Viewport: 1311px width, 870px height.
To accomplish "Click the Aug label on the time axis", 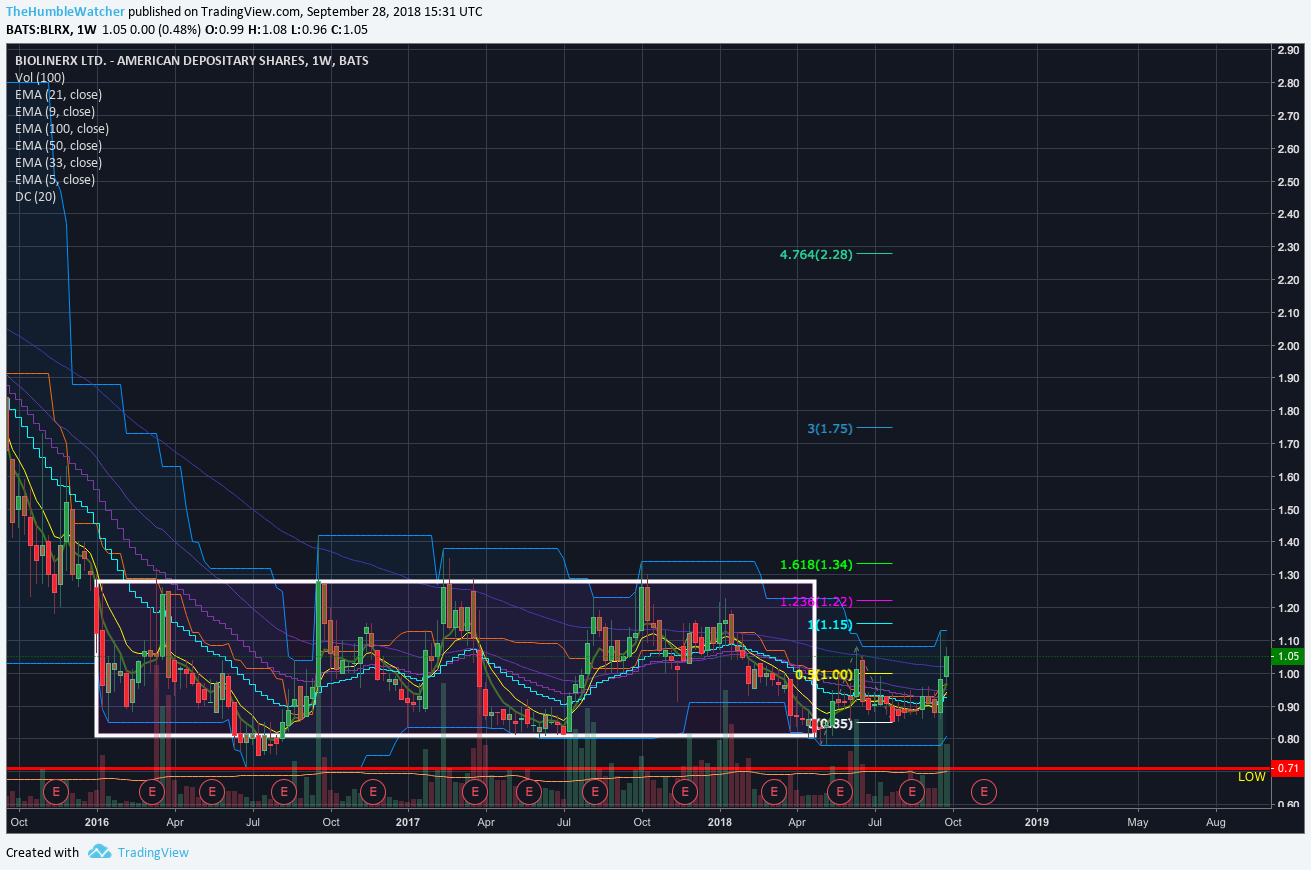I will 1216,823.
